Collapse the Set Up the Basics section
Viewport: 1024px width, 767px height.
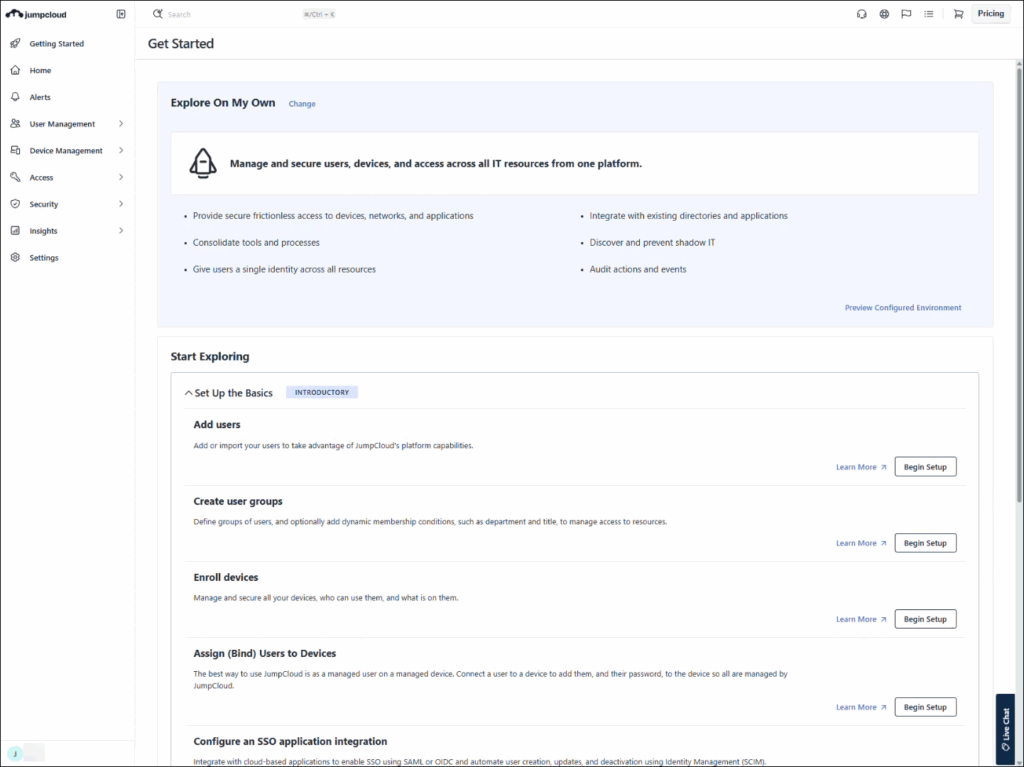point(189,393)
